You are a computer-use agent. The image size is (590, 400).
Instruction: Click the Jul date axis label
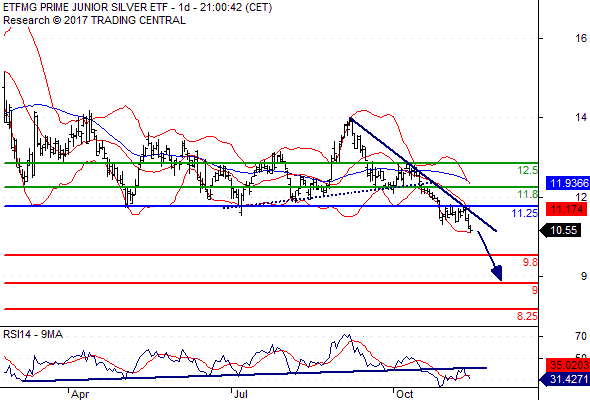pyautogui.click(x=240, y=394)
